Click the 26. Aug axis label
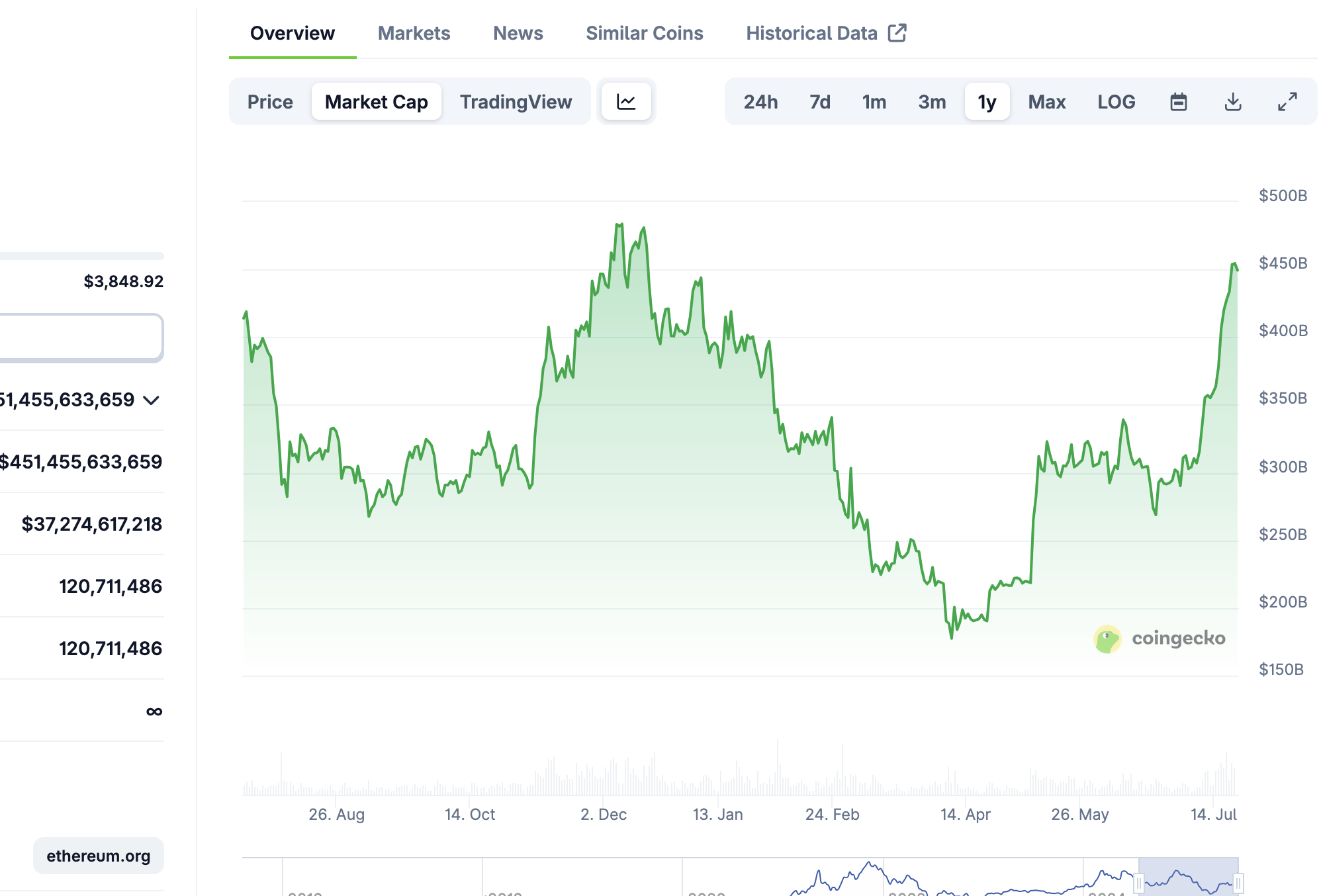 point(337,815)
